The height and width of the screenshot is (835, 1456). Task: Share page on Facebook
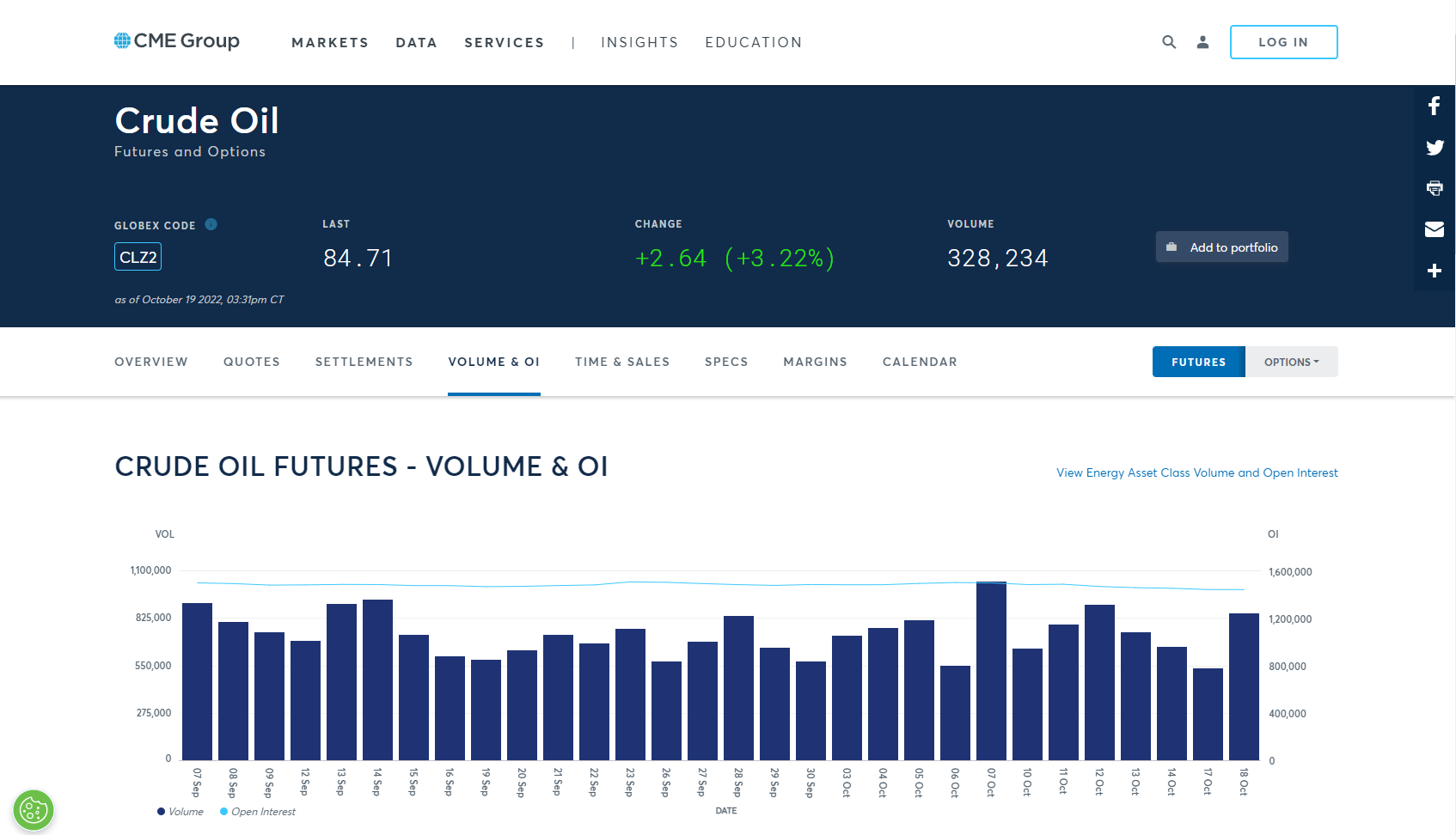[1435, 106]
